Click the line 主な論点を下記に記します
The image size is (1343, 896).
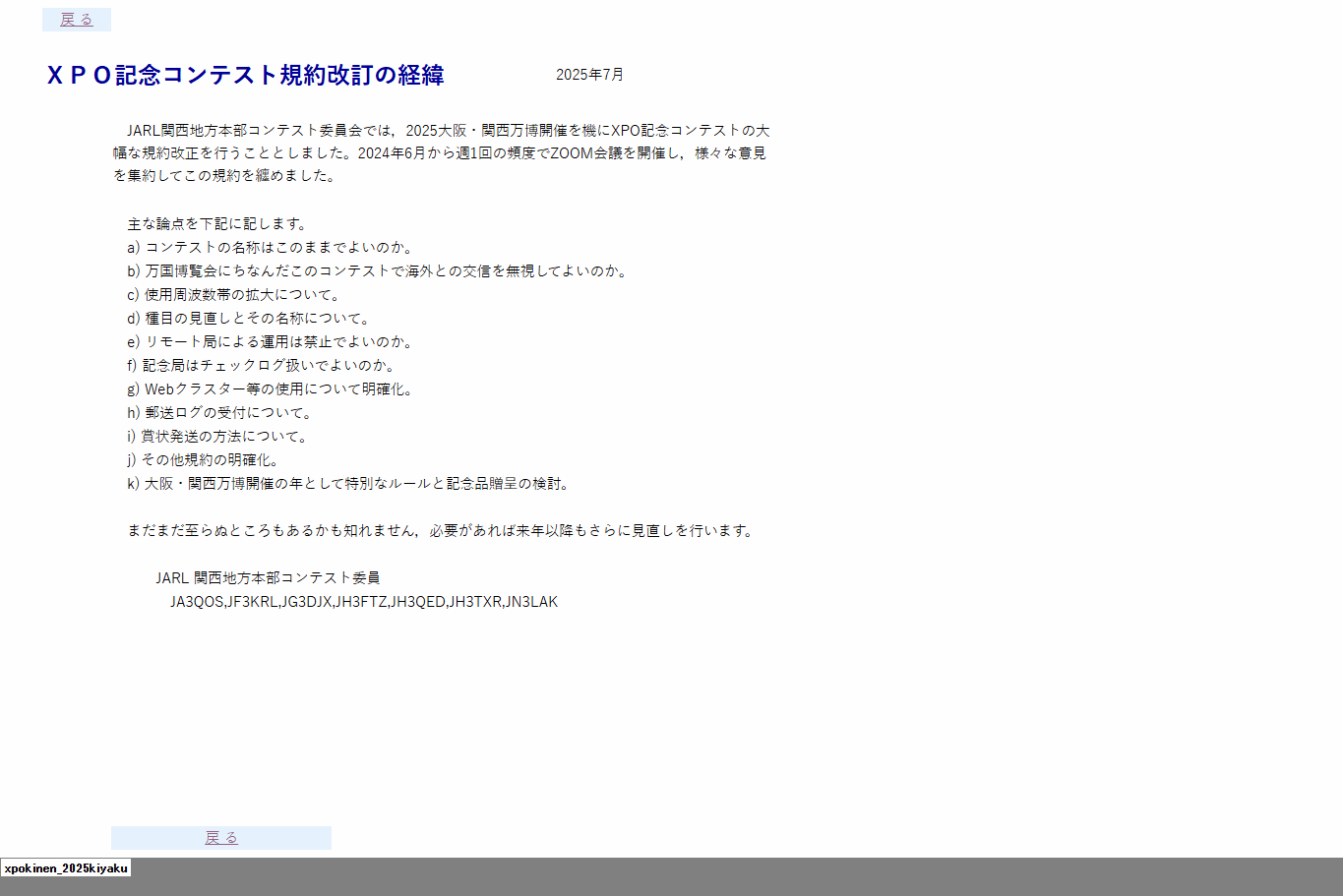tap(218, 224)
